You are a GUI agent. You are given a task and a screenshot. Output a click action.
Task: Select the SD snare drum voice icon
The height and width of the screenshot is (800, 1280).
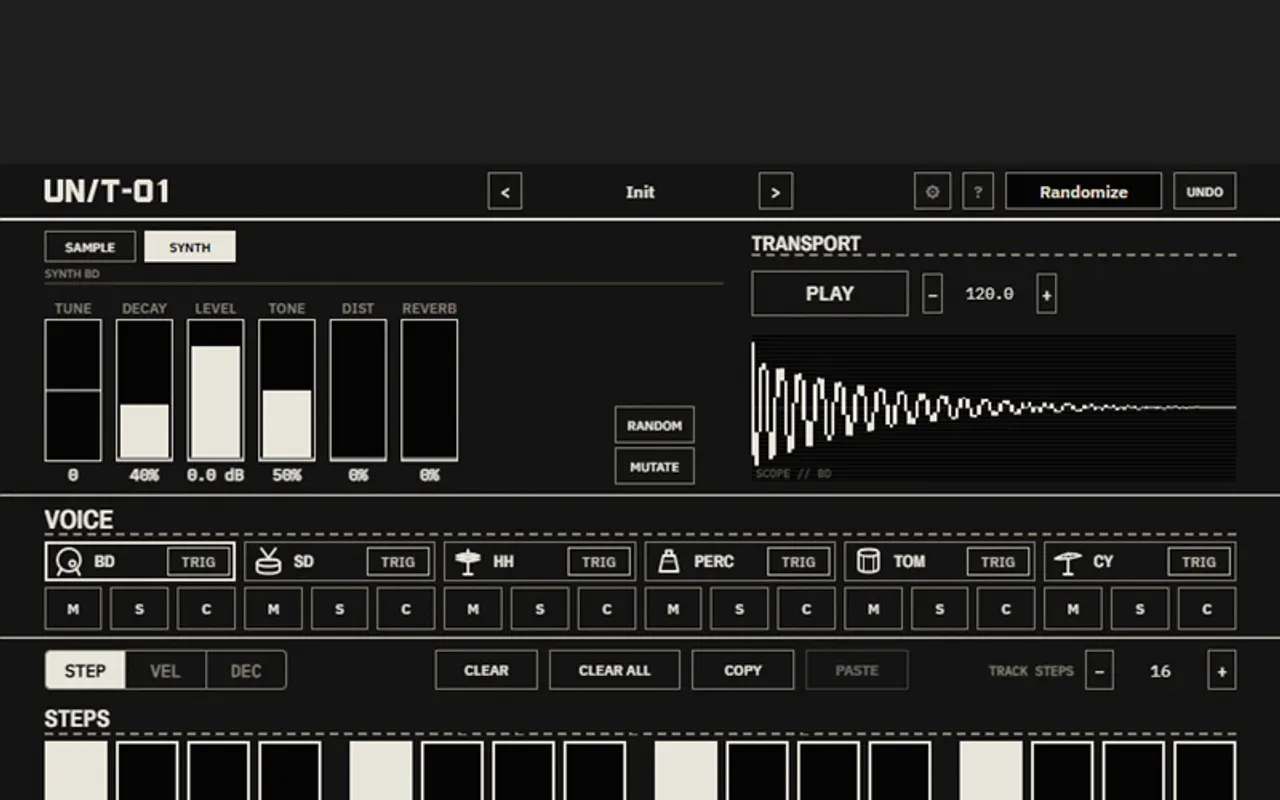tap(268, 562)
